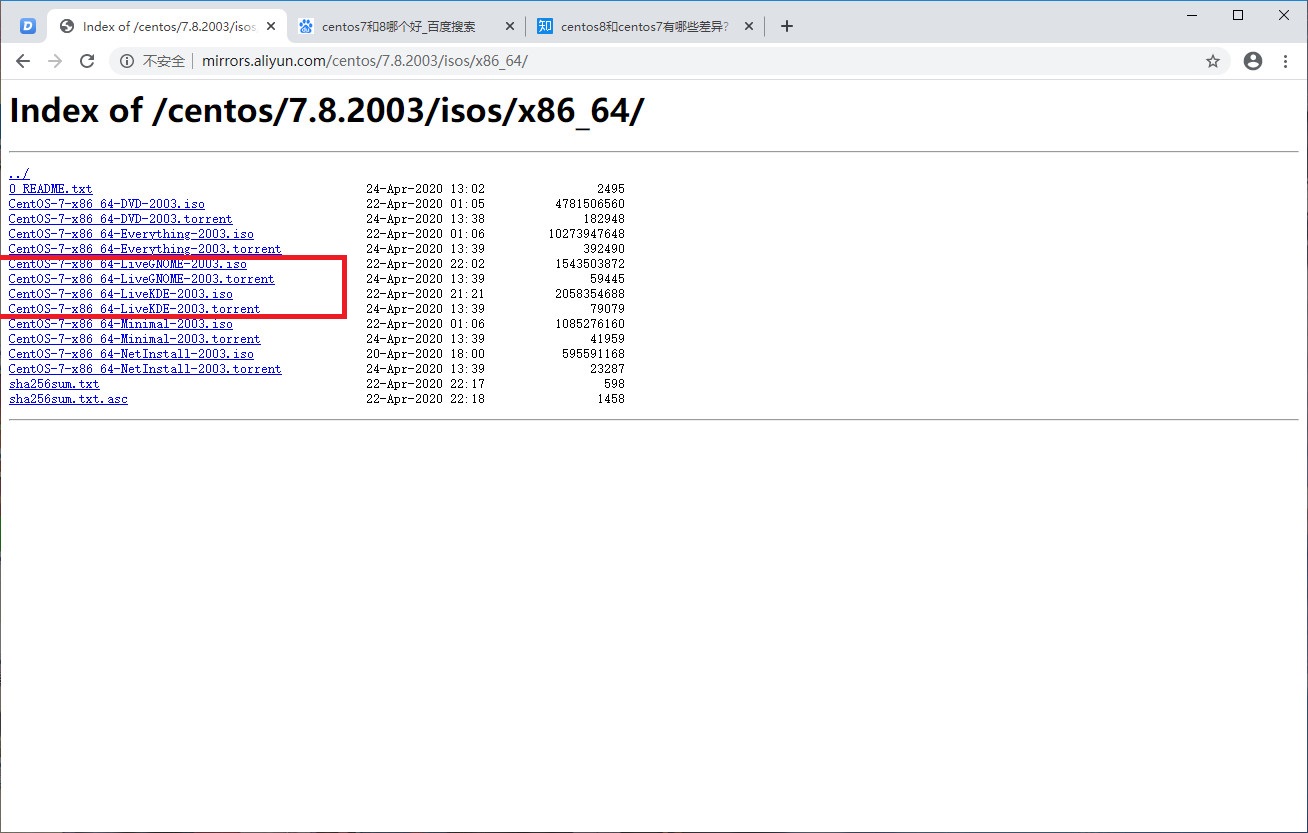Screen dimensions: 1308x833
Task: Click date 20-Apr-2020 18:00
Action: pos(425,354)
